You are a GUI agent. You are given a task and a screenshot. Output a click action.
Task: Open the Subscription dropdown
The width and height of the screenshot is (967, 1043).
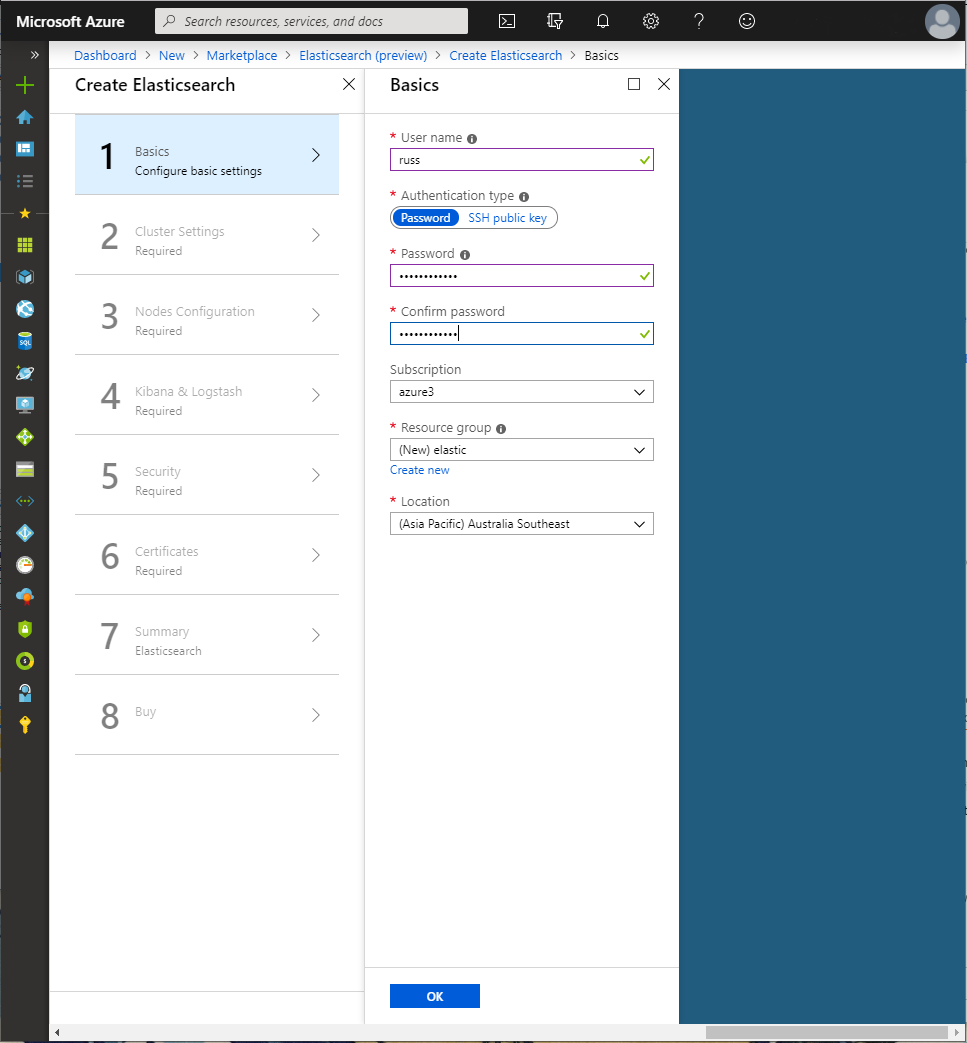(x=521, y=391)
